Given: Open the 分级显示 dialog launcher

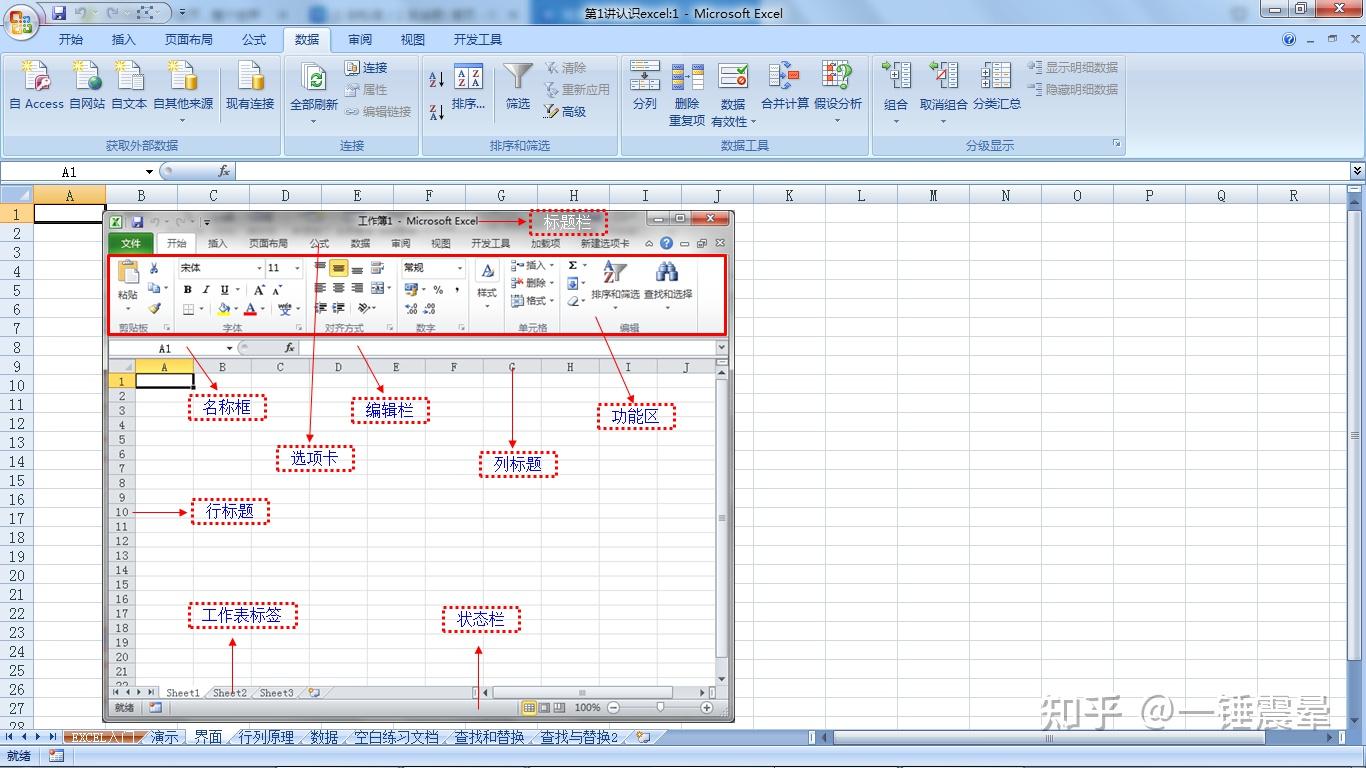Looking at the screenshot, I should click(x=1116, y=145).
